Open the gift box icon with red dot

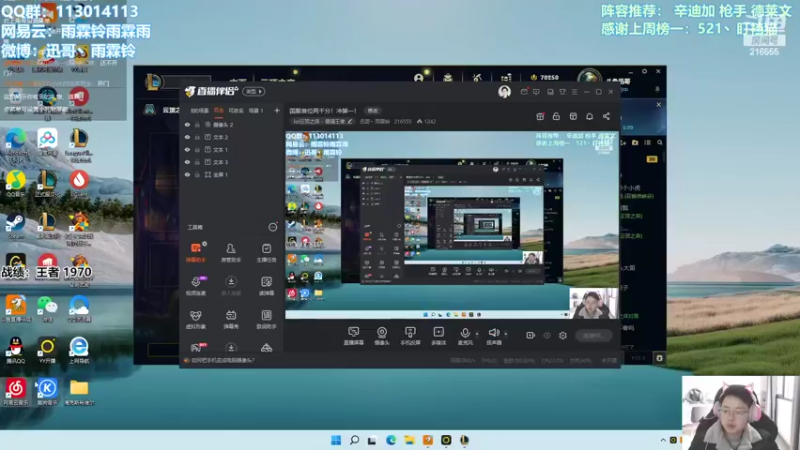pos(540,116)
